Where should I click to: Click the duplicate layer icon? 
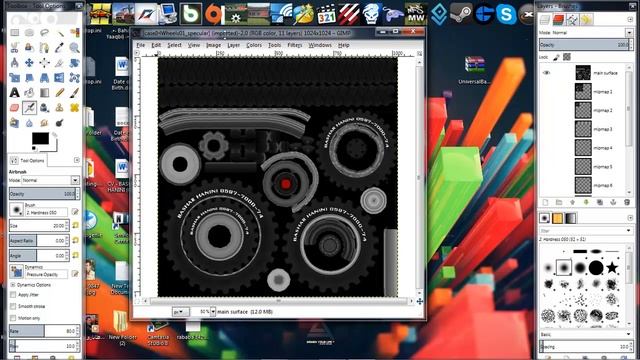coord(600,202)
